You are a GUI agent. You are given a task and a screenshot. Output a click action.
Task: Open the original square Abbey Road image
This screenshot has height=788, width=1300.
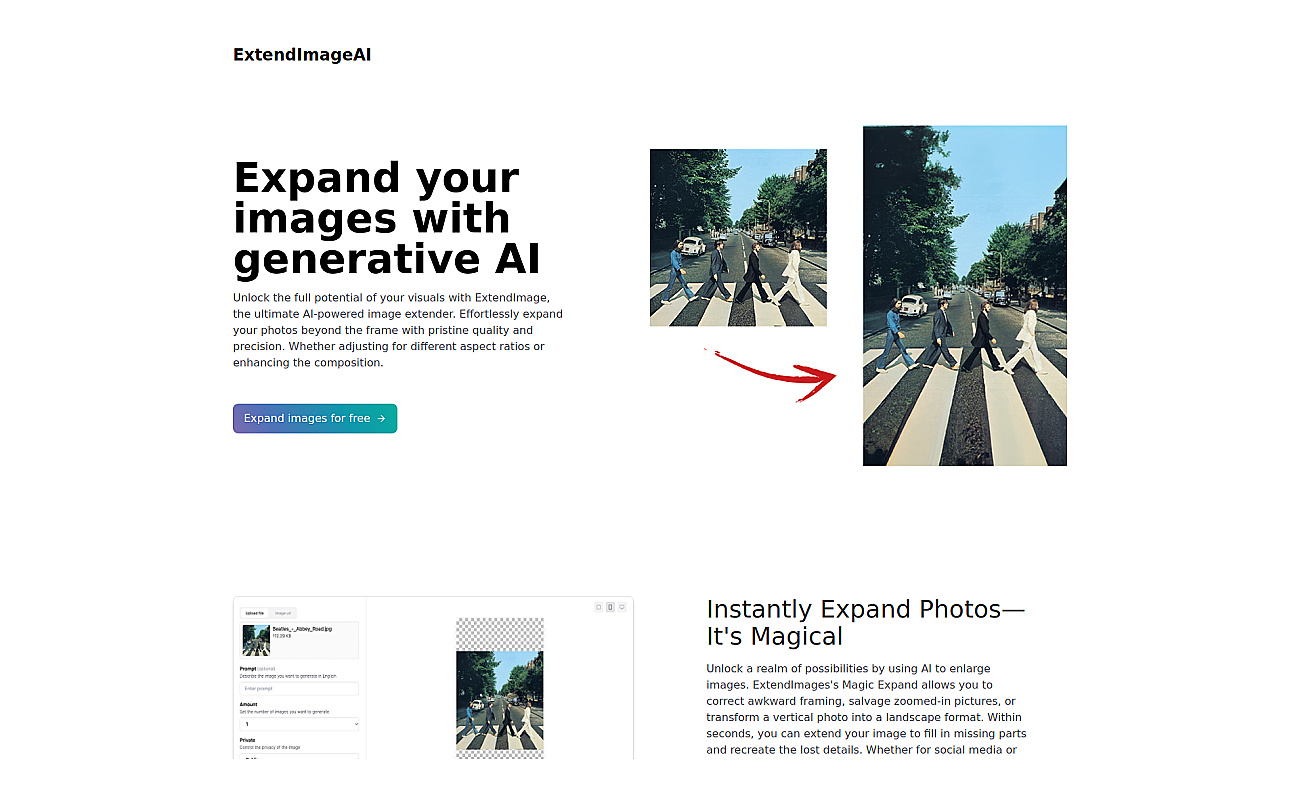coord(738,237)
